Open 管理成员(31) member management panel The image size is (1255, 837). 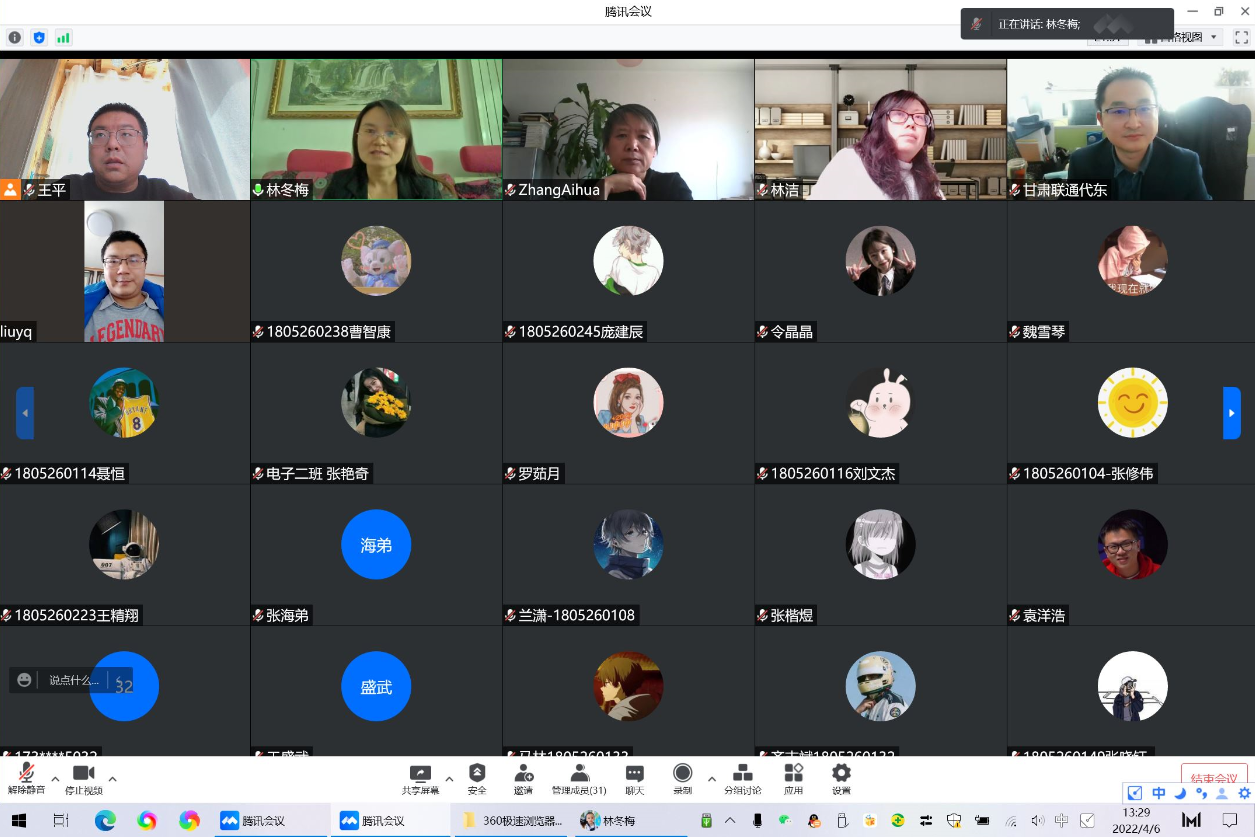click(x=579, y=777)
